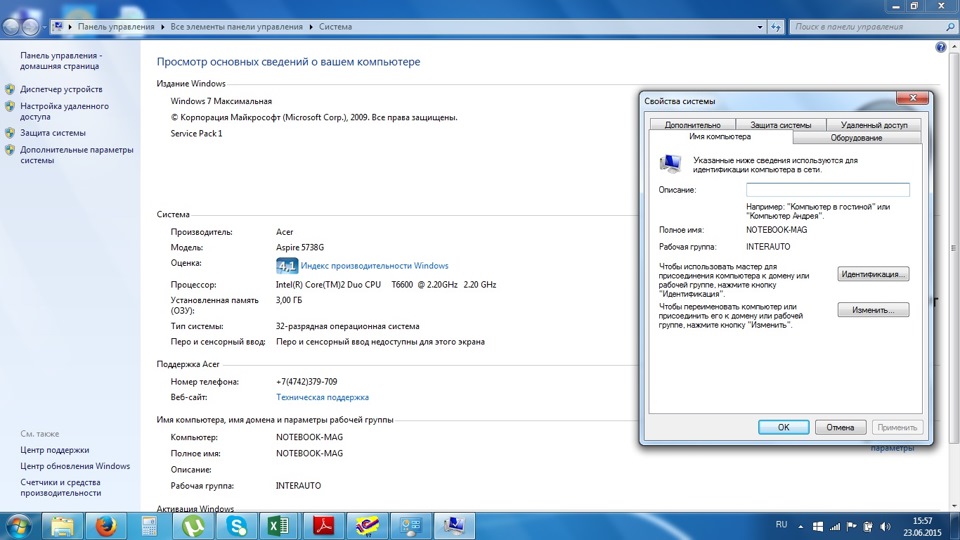Click computer name value 'NOTEBOOK-MAG' in Компьютер row
This screenshot has width=960, height=540.
click(309, 437)
